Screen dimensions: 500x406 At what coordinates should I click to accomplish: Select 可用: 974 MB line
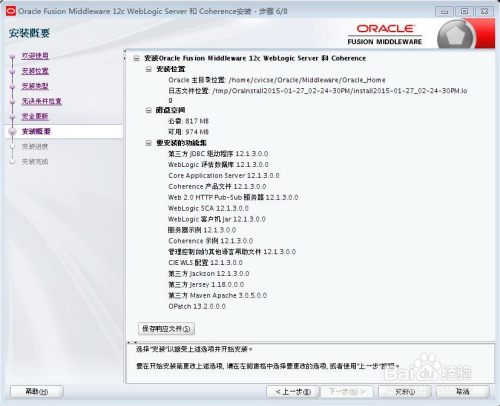[x=188, y=132]
